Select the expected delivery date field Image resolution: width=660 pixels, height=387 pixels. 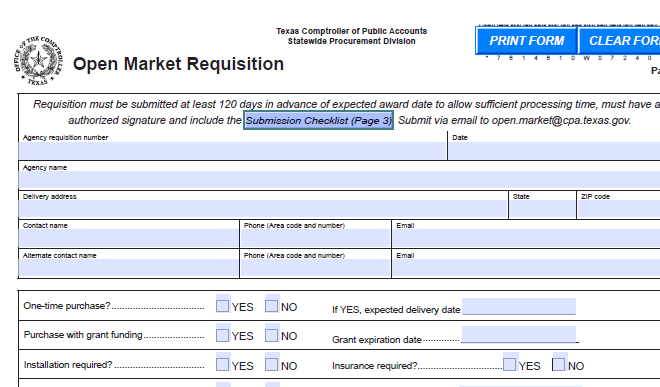click(x=519, y=306)
